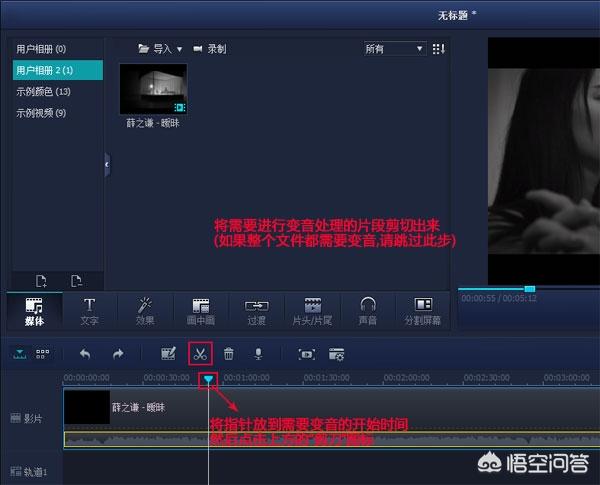The image size is (600, 485).
Task: Open the 过渡 transitions tab
Action: click(256, 311)
